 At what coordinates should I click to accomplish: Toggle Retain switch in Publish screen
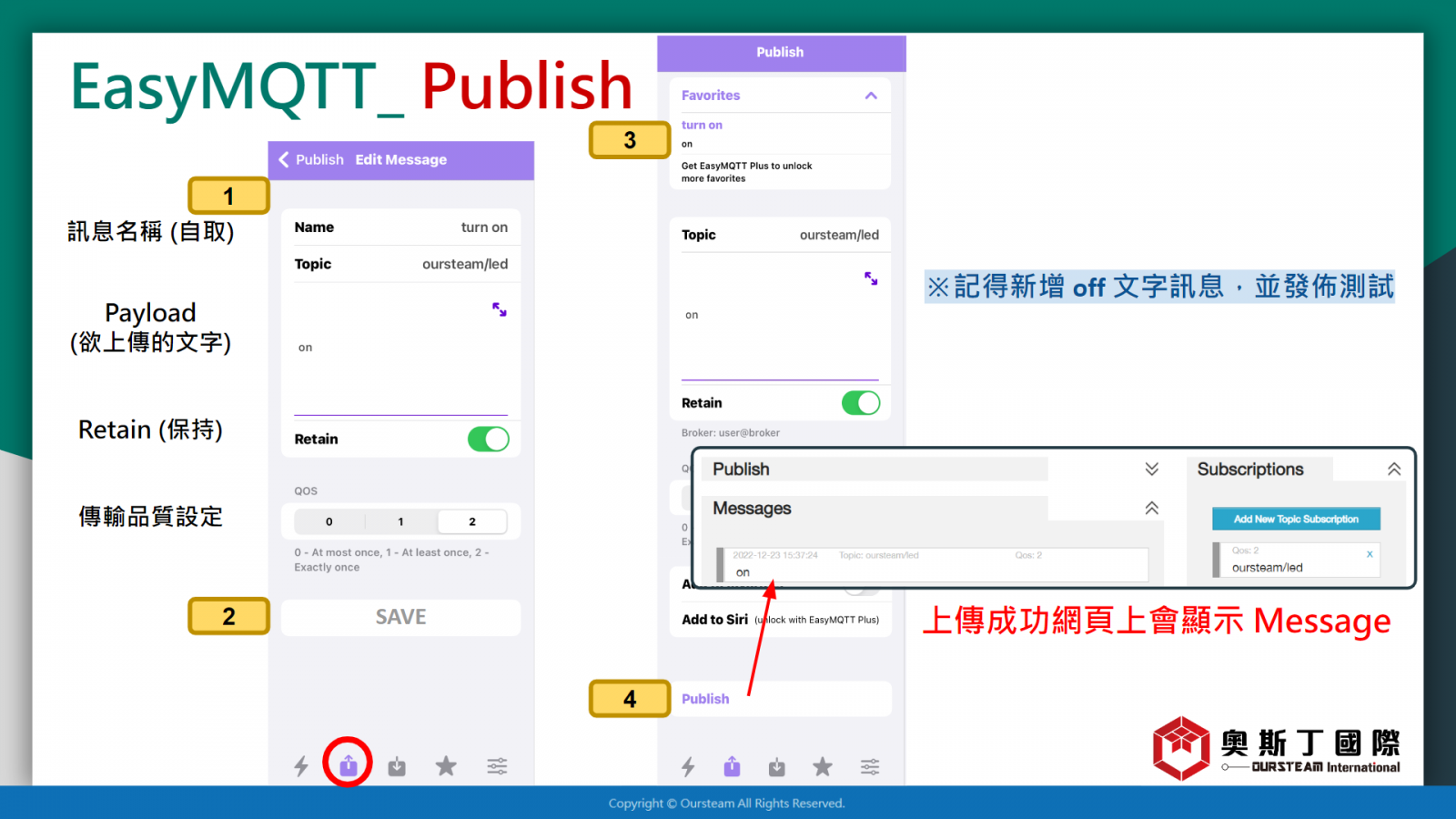point(861,402)
